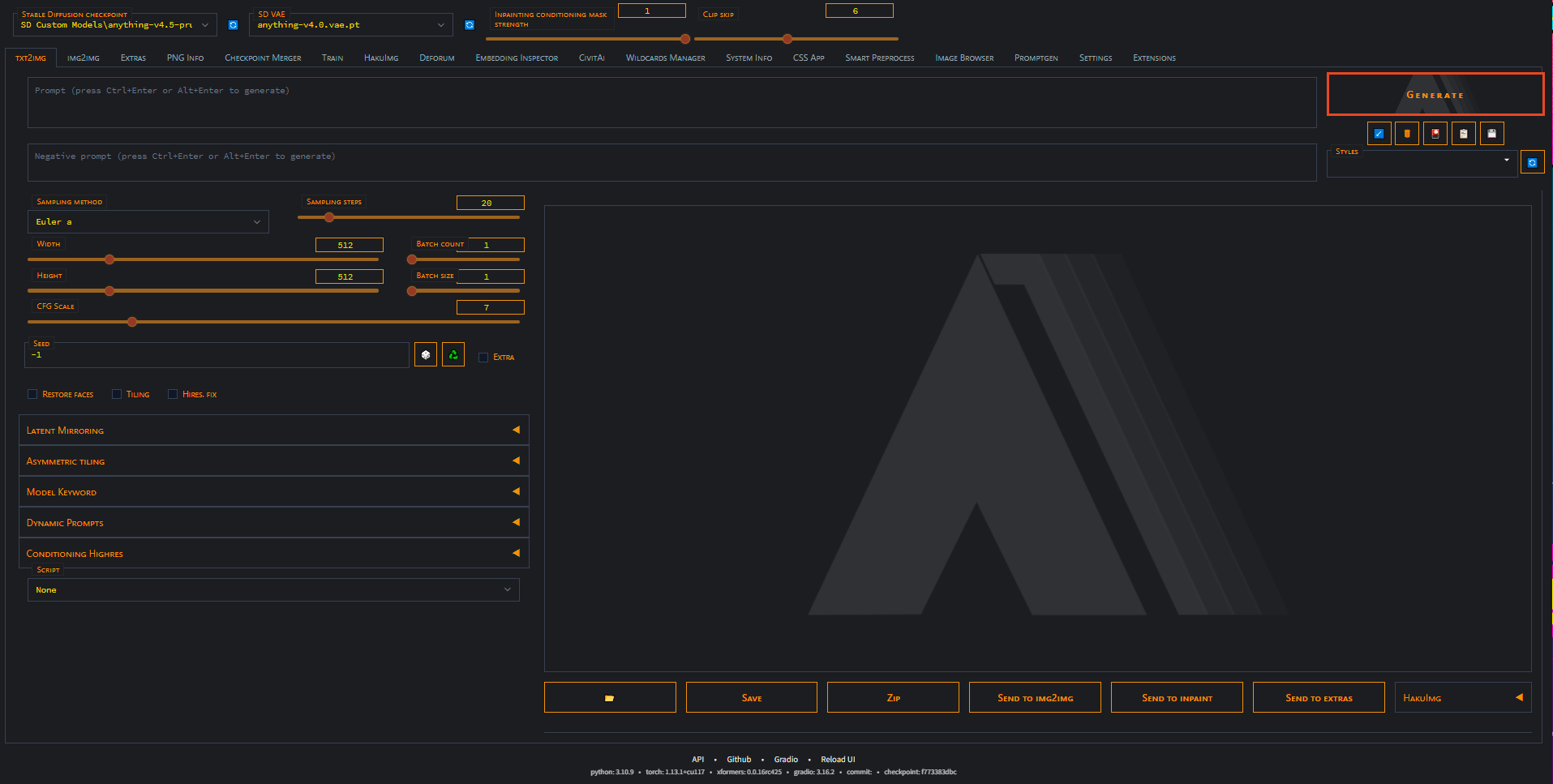Click the Width slider handle
This screenshot has height=784, width=1553.
point(109,259)
